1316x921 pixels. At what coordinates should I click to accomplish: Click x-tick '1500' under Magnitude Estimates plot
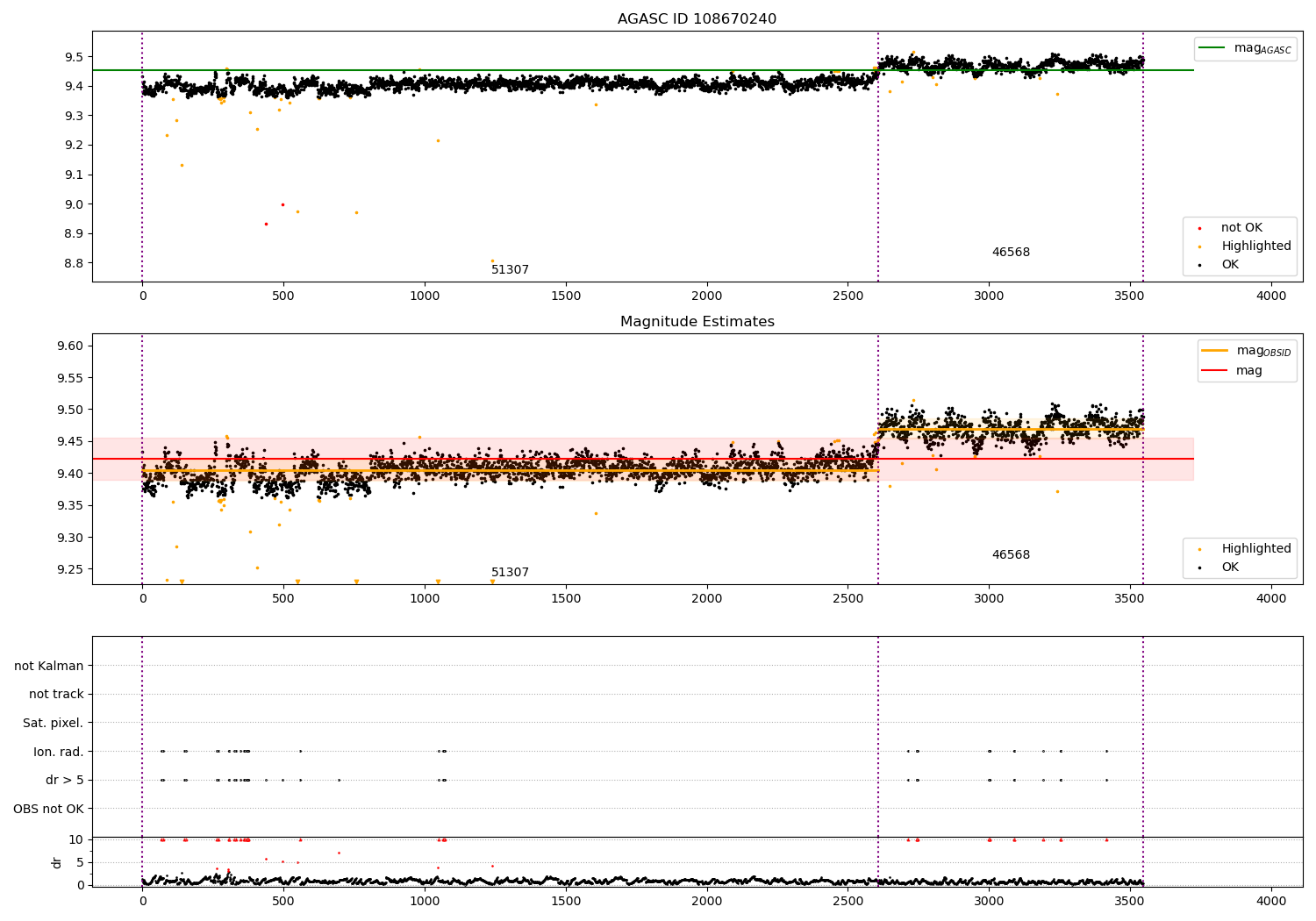(566, 599)
